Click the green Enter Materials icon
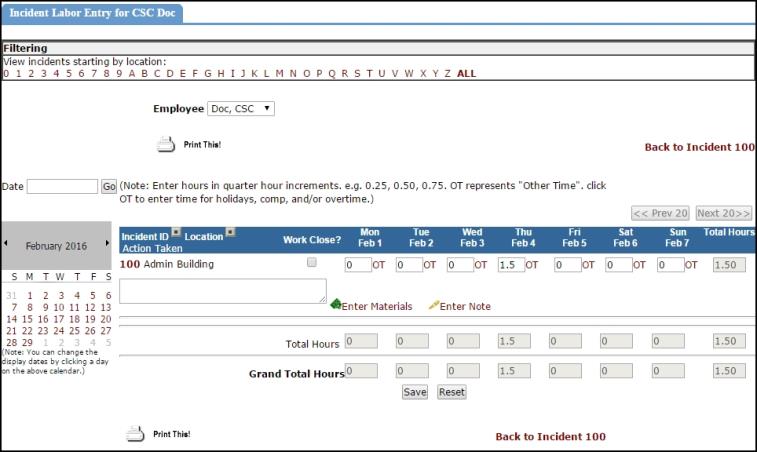The width and height of the screenshot is (757, 452). pyautogui.click(x=336, y=304)
